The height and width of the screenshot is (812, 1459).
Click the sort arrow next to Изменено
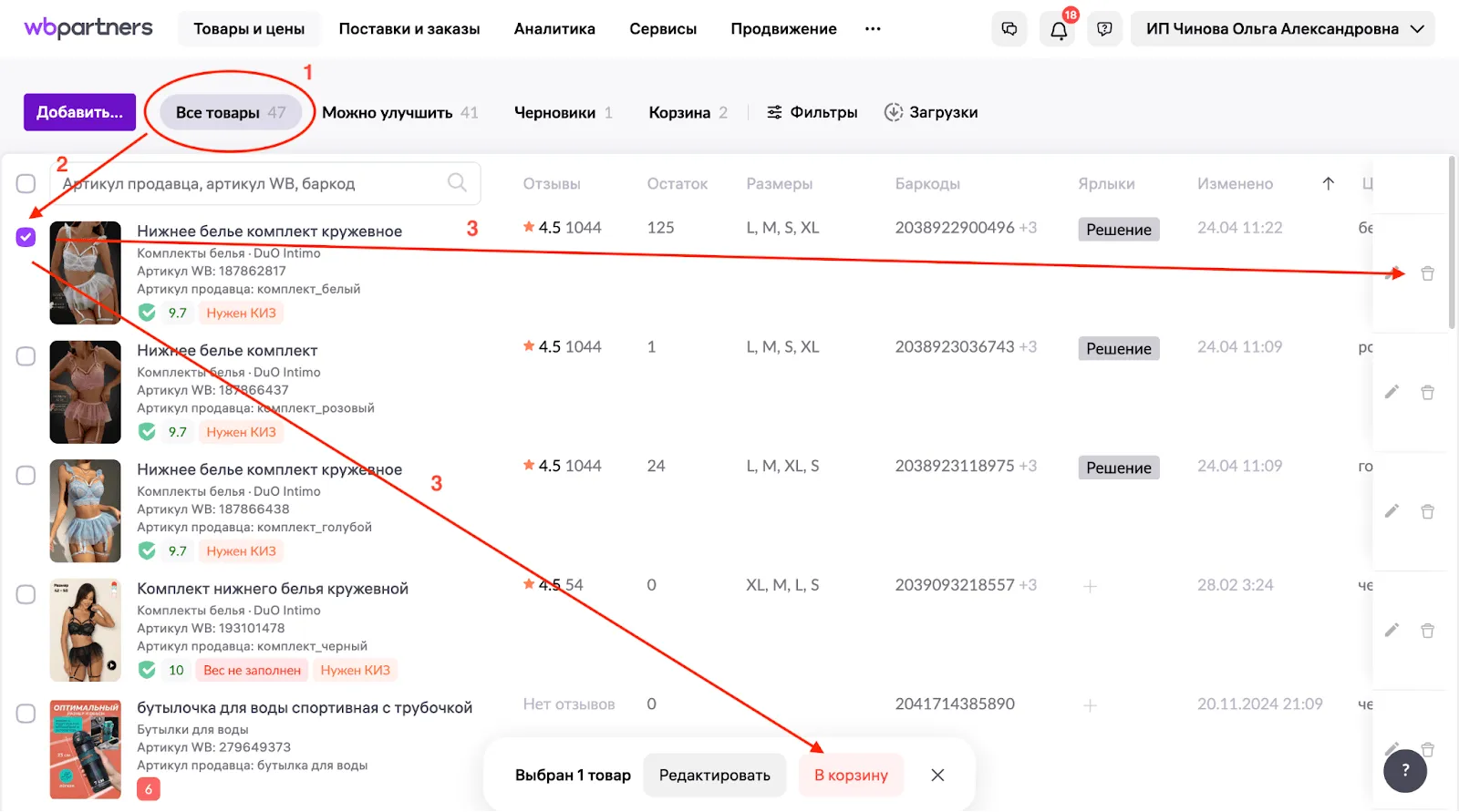[x=1329, y=184]
